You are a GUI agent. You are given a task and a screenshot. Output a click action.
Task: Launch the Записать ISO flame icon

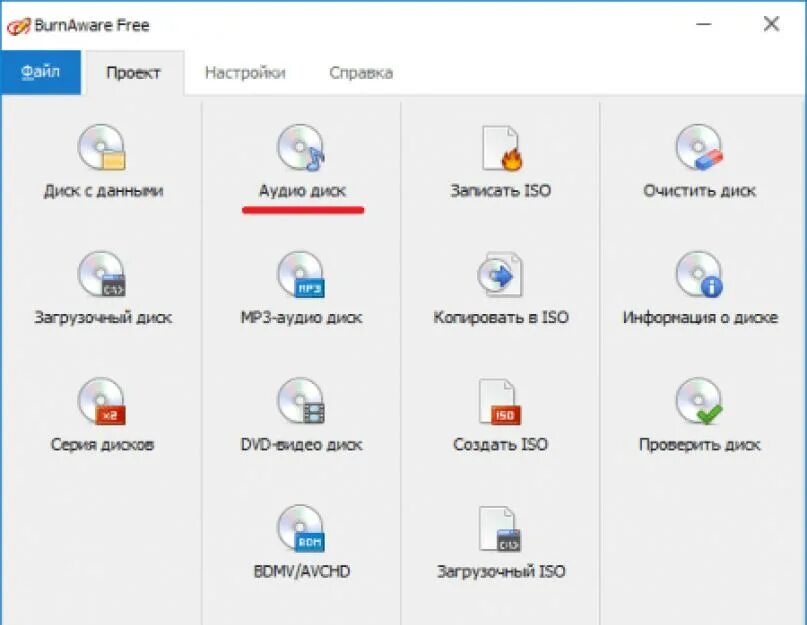[502, 148]
